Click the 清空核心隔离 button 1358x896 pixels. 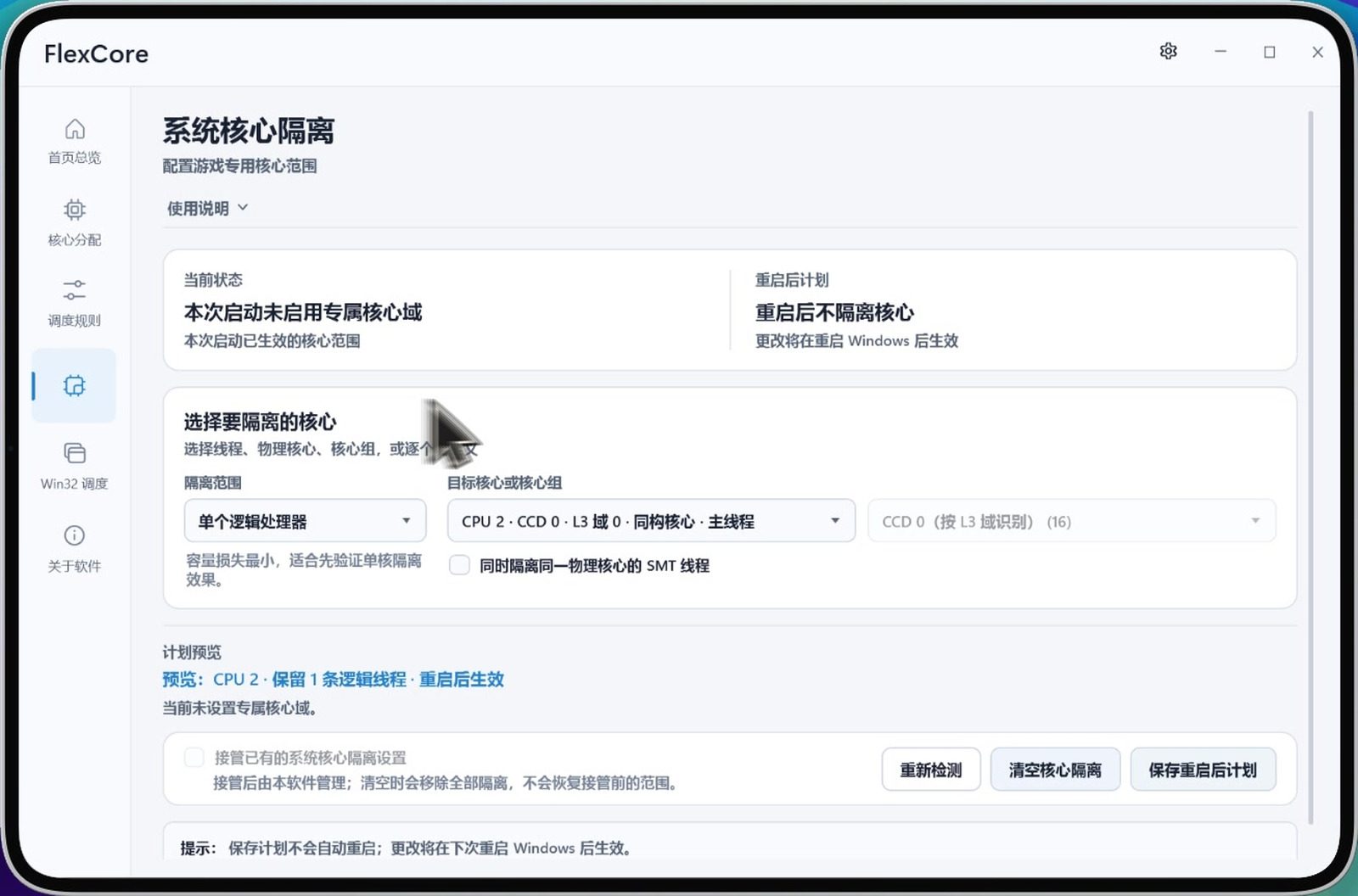[1055, 770]
